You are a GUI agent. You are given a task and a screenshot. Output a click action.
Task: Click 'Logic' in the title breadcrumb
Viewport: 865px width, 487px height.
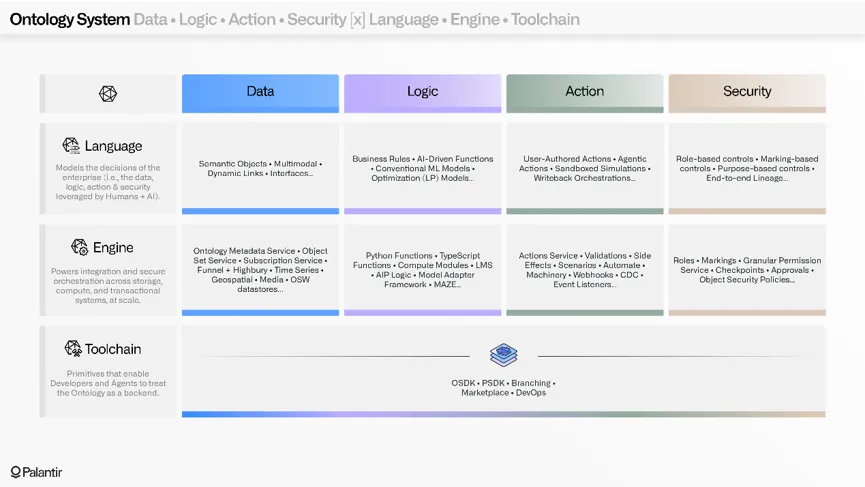197,19
